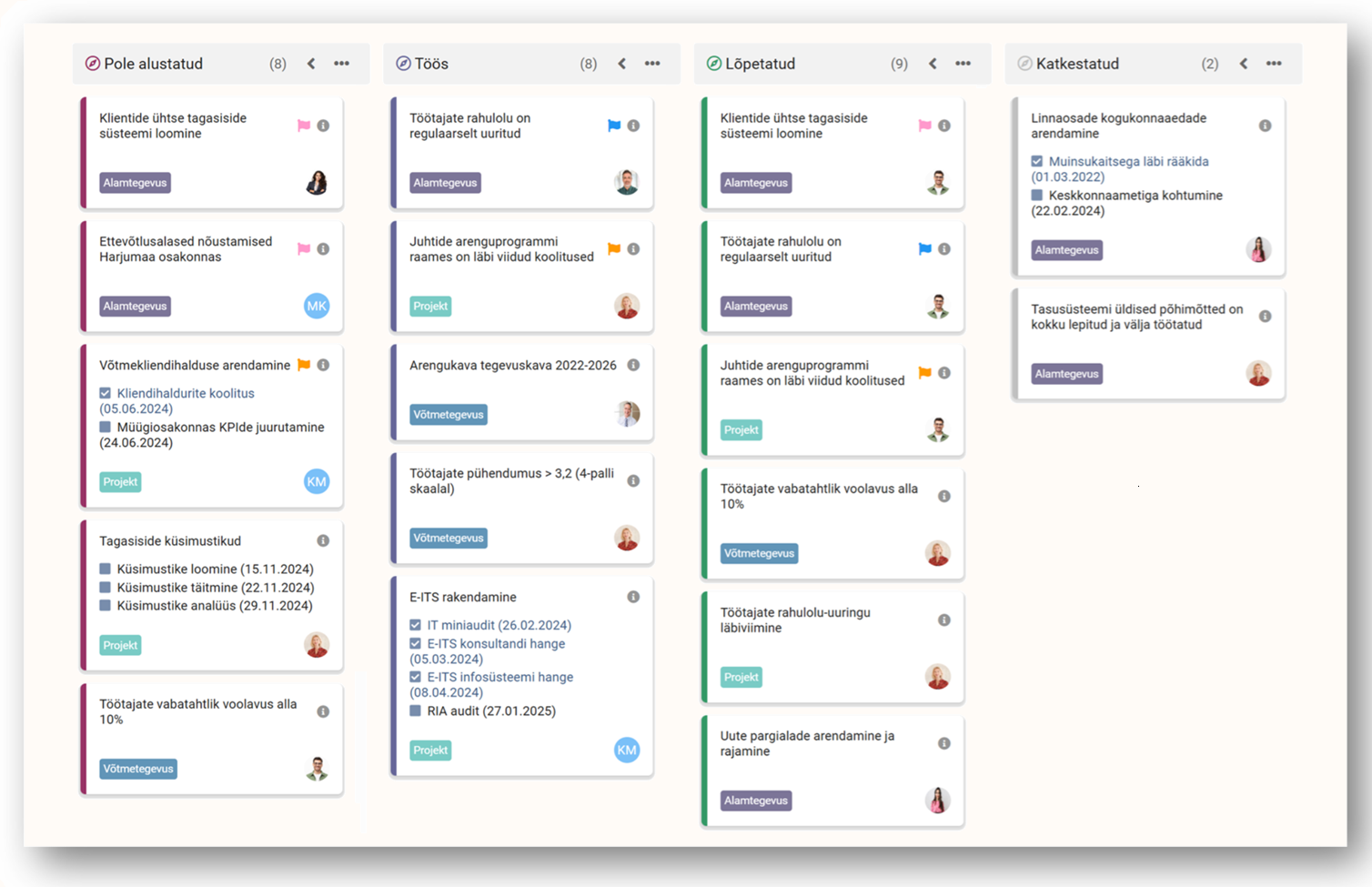Uncheck the IT miniaudit checkbox
The image size is (1372, 887).
pyautogui.click(x=416, y=625)
